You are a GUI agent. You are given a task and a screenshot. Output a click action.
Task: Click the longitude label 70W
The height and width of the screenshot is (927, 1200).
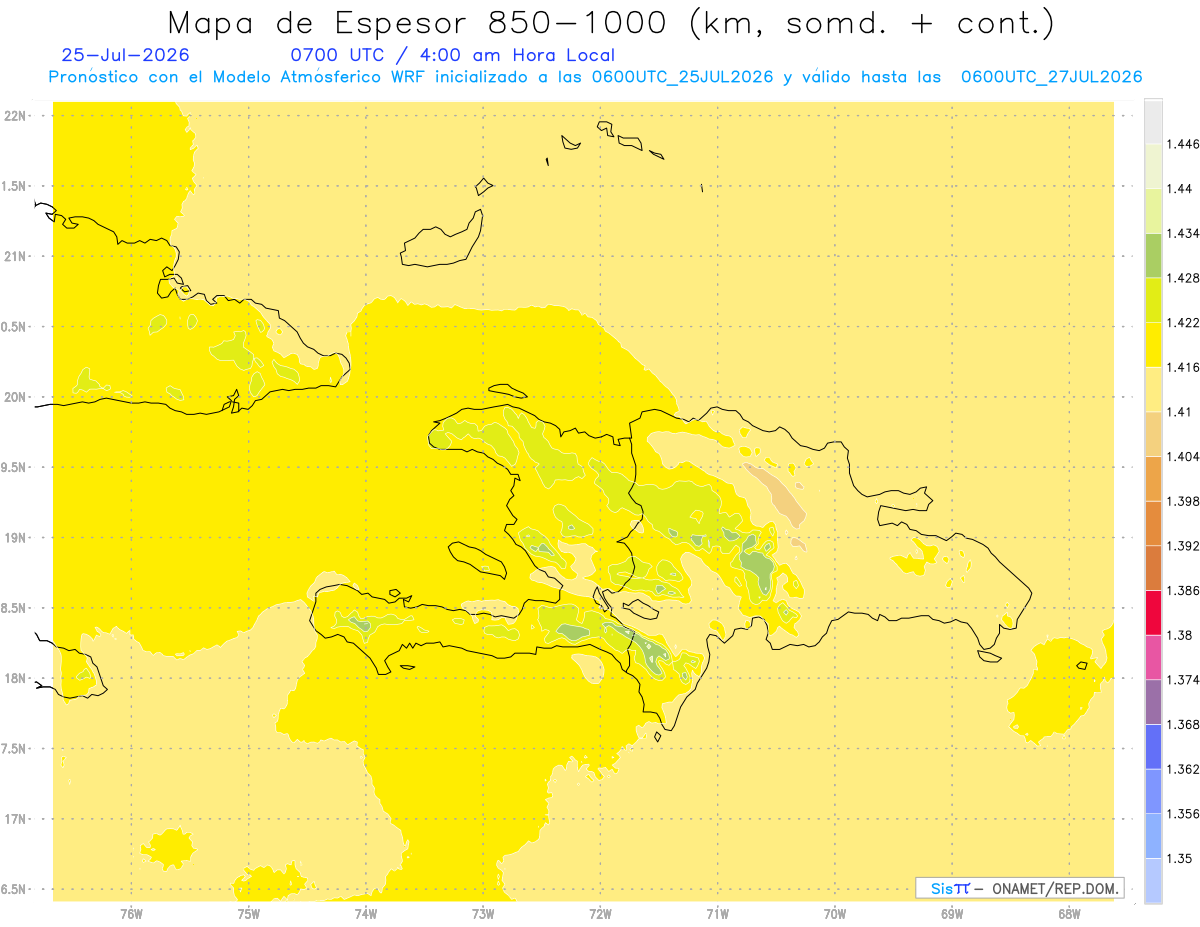click(x=835, y=915)
